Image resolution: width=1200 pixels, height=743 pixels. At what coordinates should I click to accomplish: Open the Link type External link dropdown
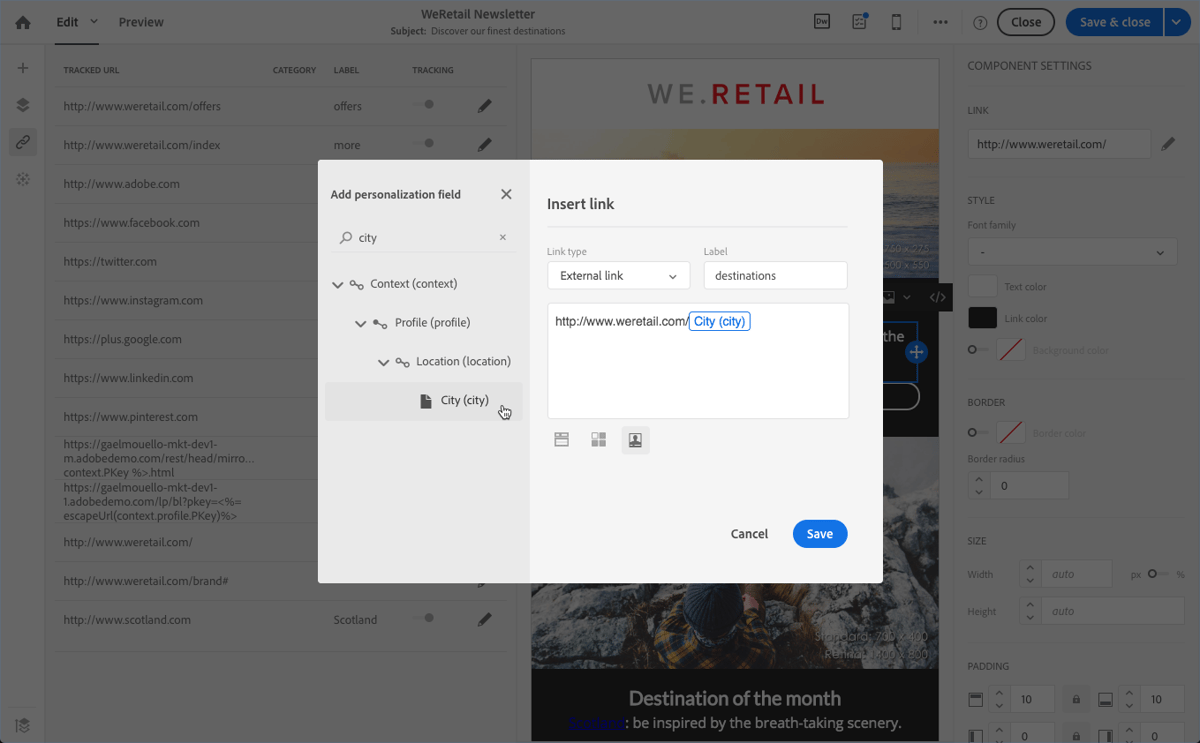tap(618, 275)
